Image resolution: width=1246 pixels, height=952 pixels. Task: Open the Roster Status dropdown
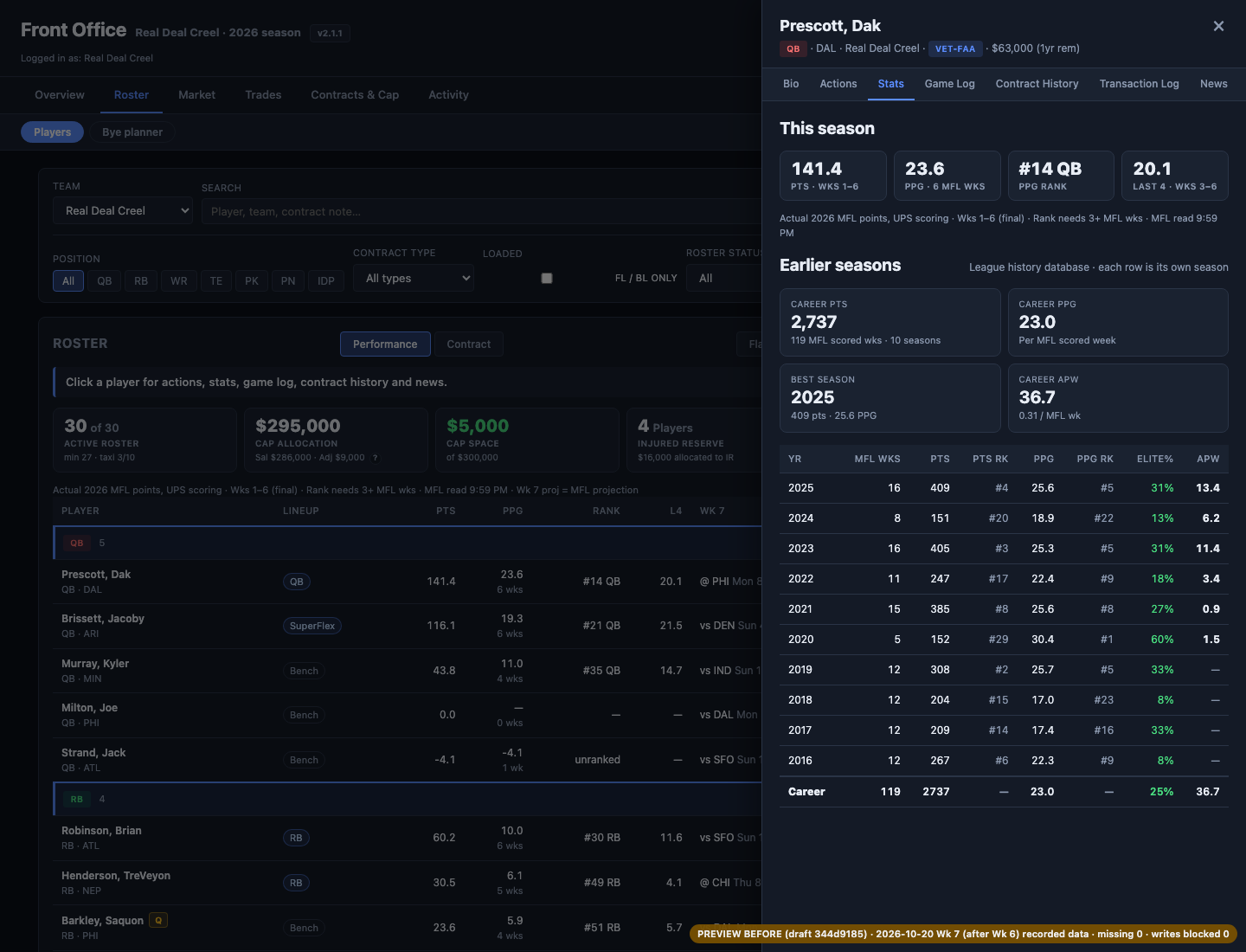pos(724,278)
